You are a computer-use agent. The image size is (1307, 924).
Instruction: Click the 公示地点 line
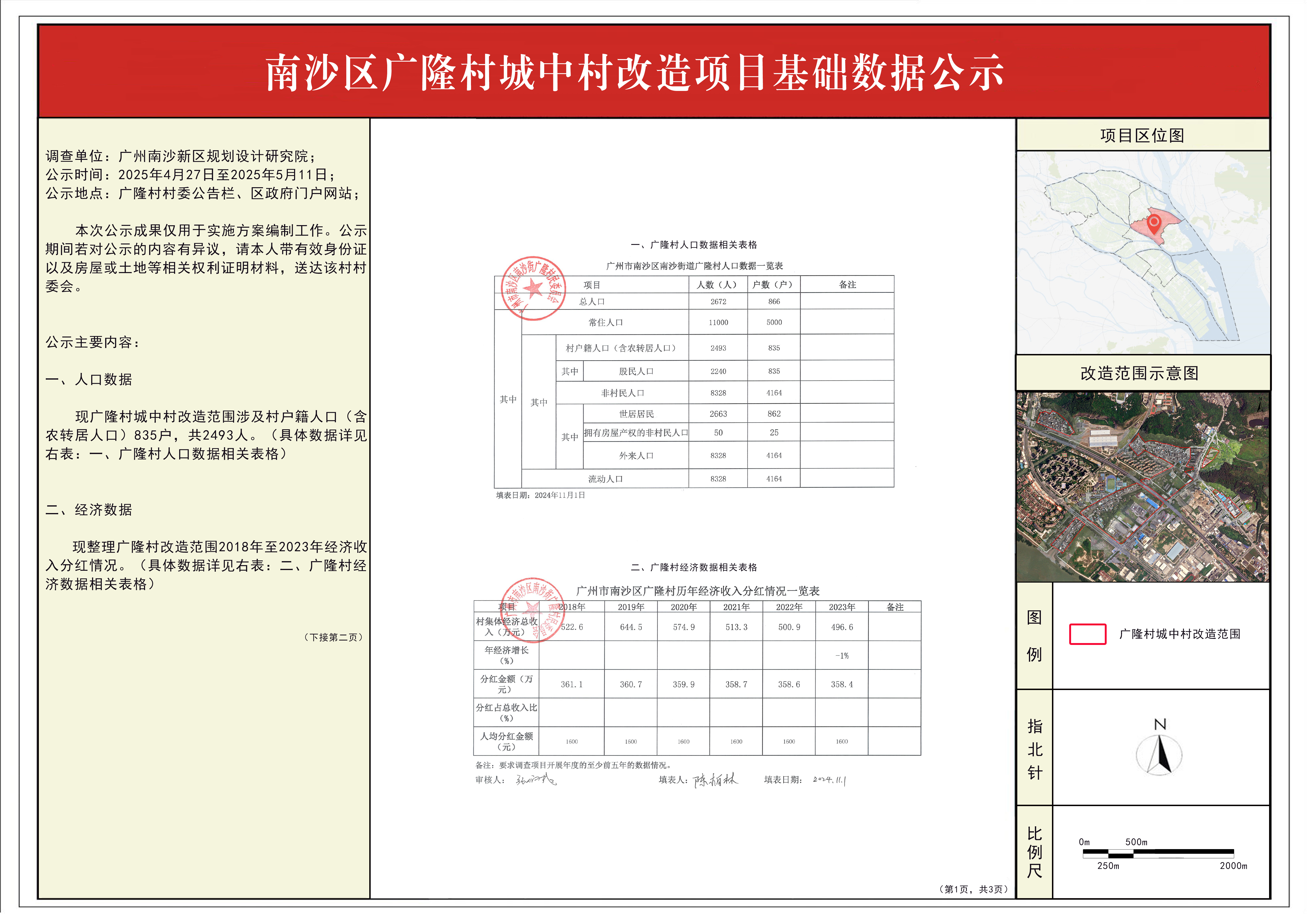[203, 193]
